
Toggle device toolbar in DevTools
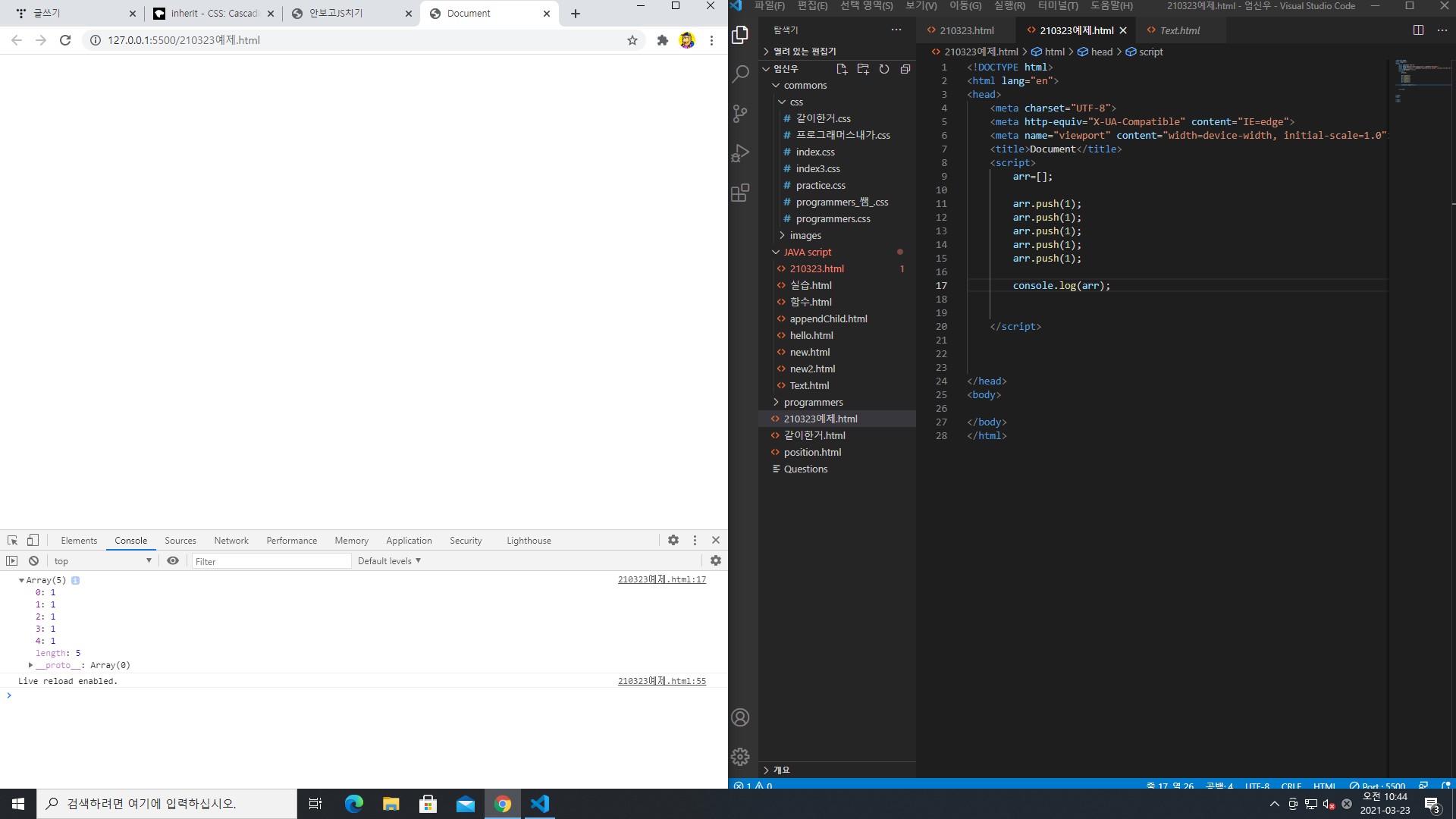coord(33,541)
